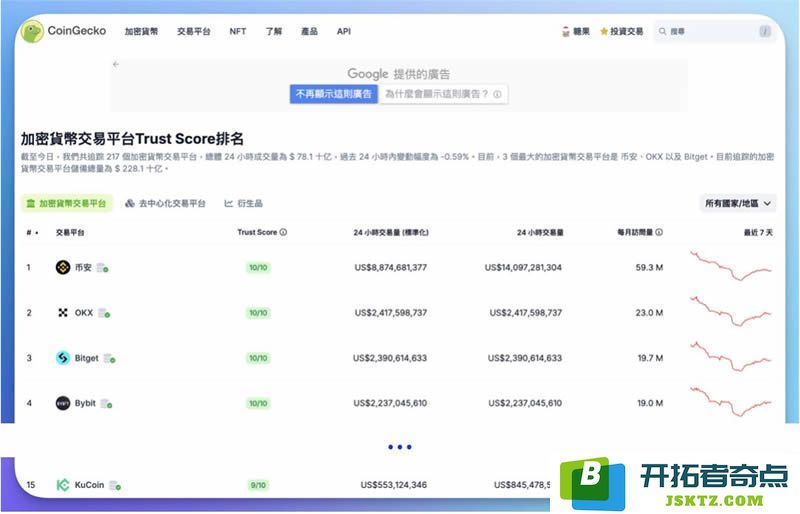Click the 衍生品 chart icon
Image resolution: width=800 pixels, height=514 pixels.
click(x=229, y=203)
